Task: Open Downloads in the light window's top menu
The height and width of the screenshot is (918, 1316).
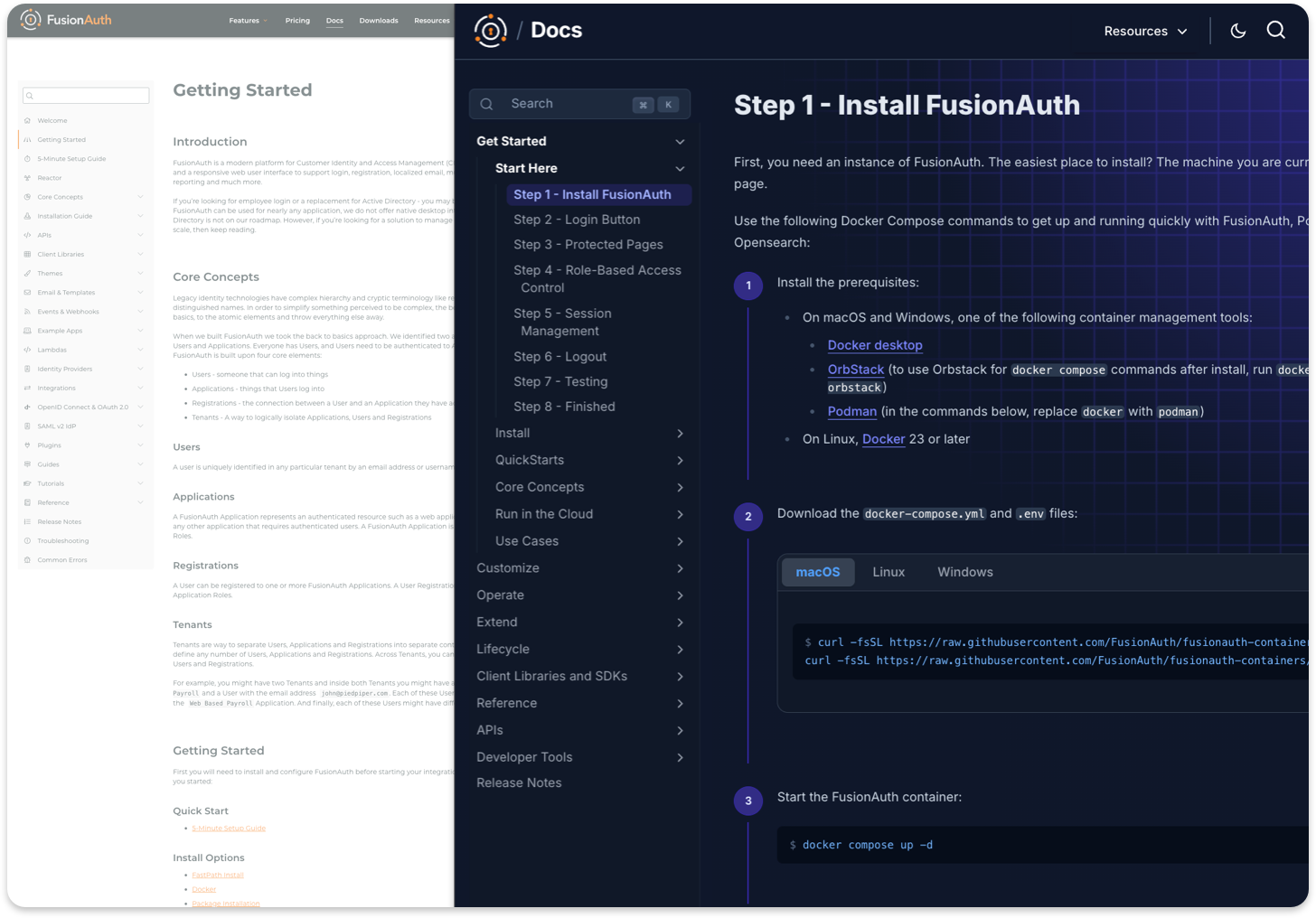Action: coord(379,21)
